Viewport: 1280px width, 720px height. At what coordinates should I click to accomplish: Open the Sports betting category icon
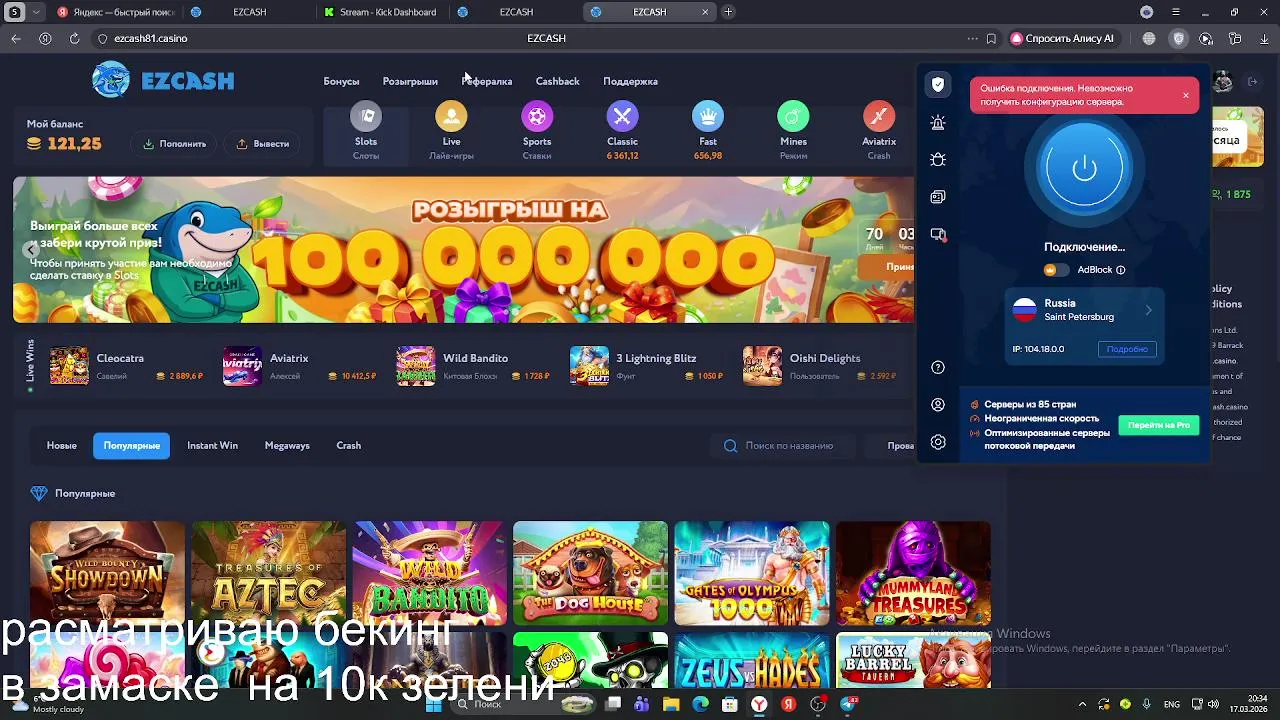[537, 117]
